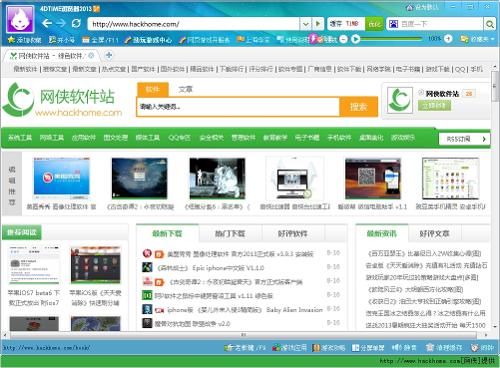Expand the address bar history dropdown
This screenshot has width=500, height=368.
click(x=305, y=24)
